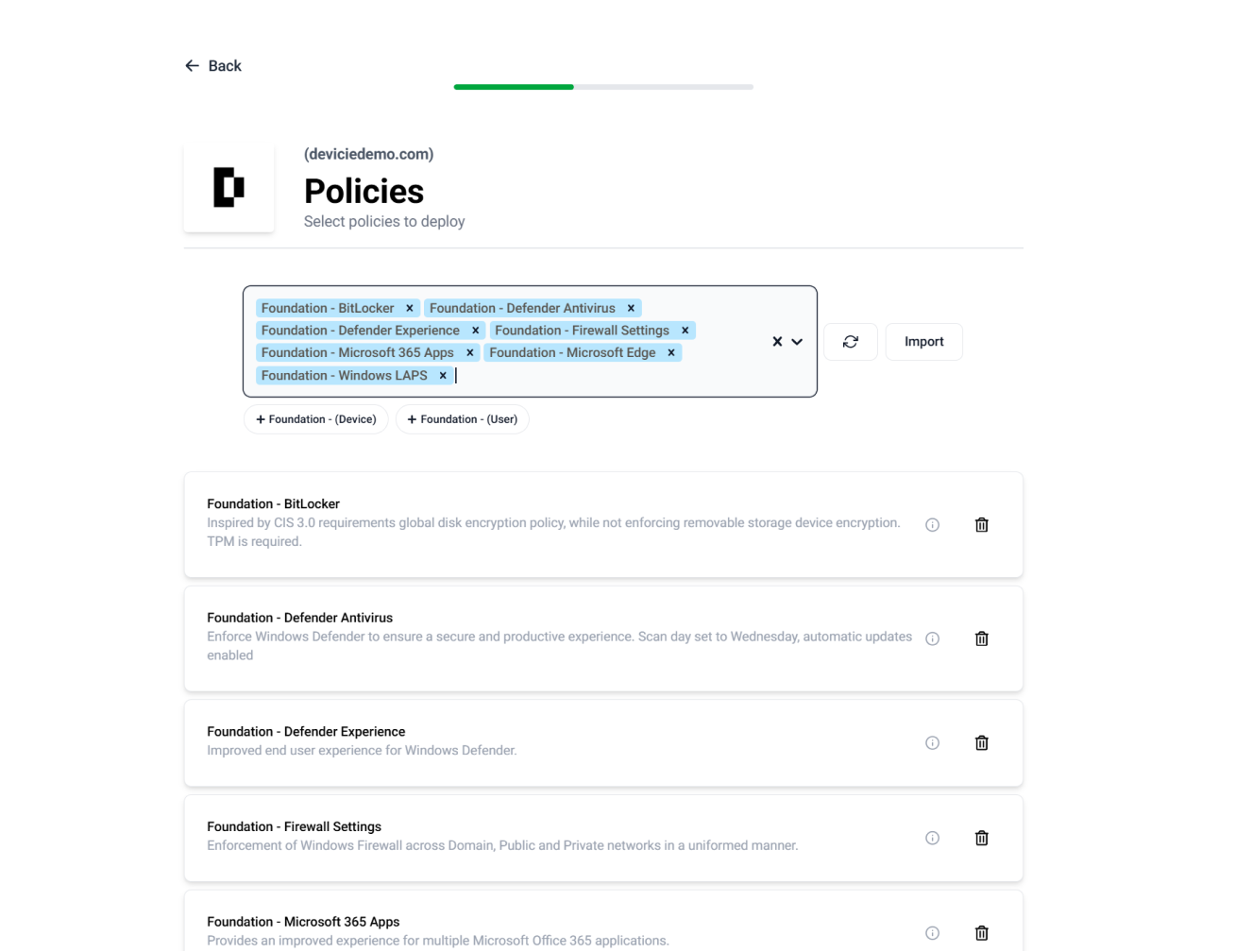Click the green setup progress bar
Image resolution: width=1235 pixels, height=952 pixels.
514,87
